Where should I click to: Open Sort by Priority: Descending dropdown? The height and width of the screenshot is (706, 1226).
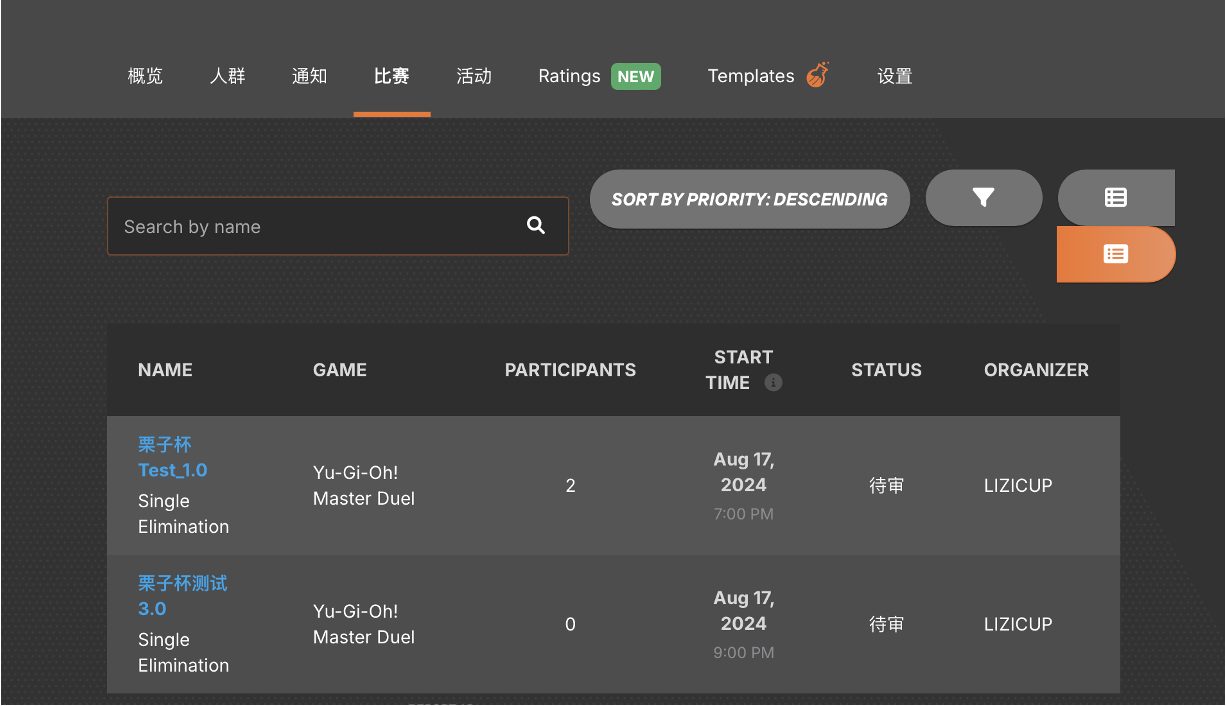749,199
